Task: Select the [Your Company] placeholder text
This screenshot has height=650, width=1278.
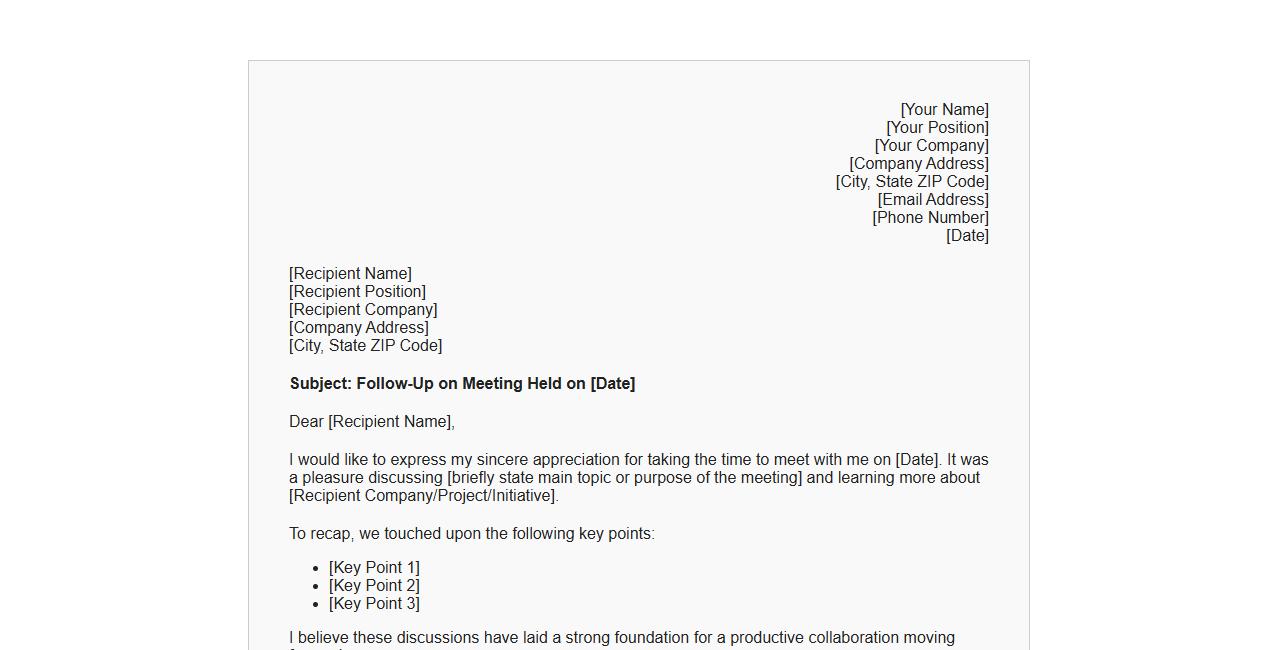Action: (931, 146)
